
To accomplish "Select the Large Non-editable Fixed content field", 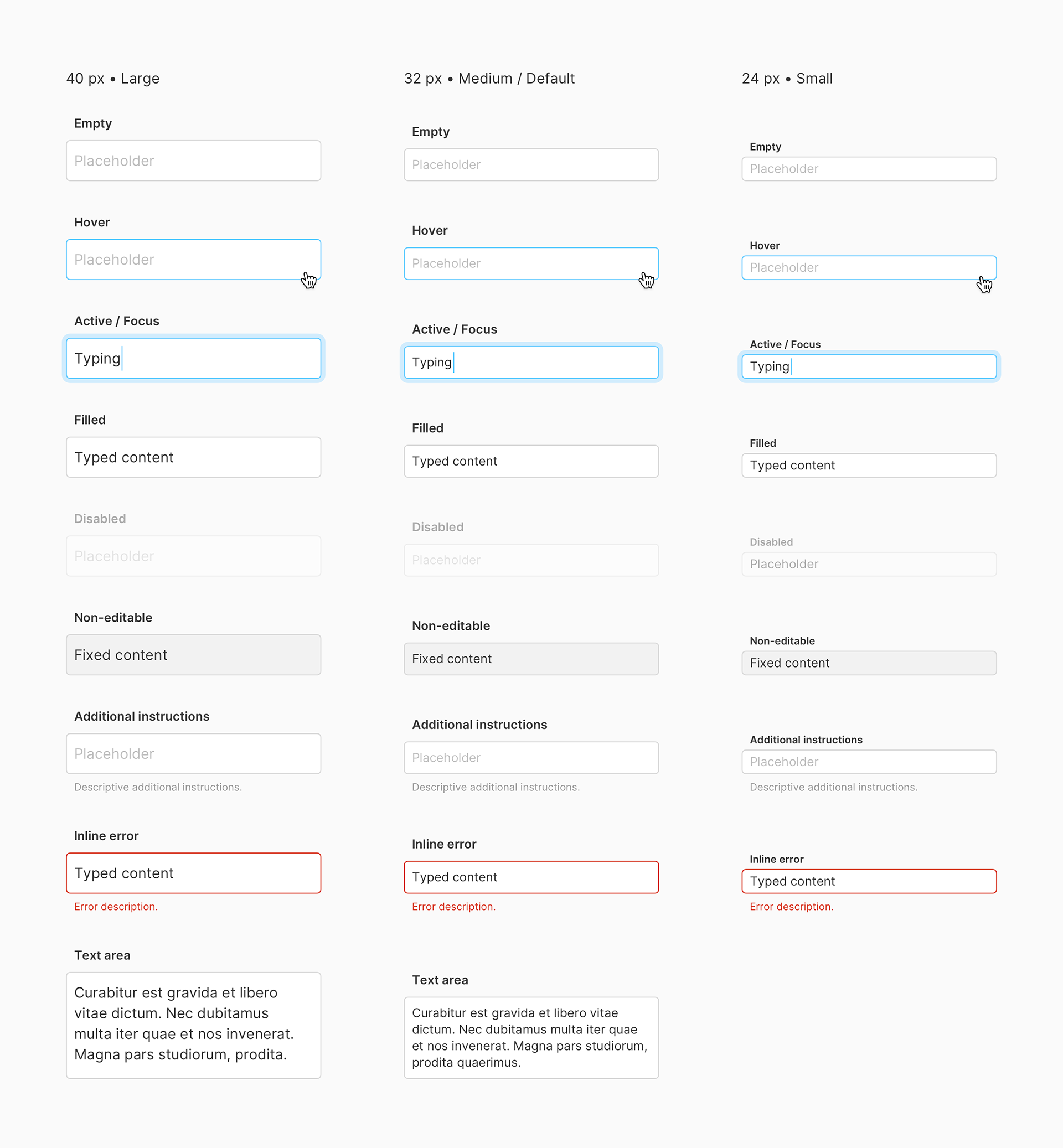I will coord(193,655).
